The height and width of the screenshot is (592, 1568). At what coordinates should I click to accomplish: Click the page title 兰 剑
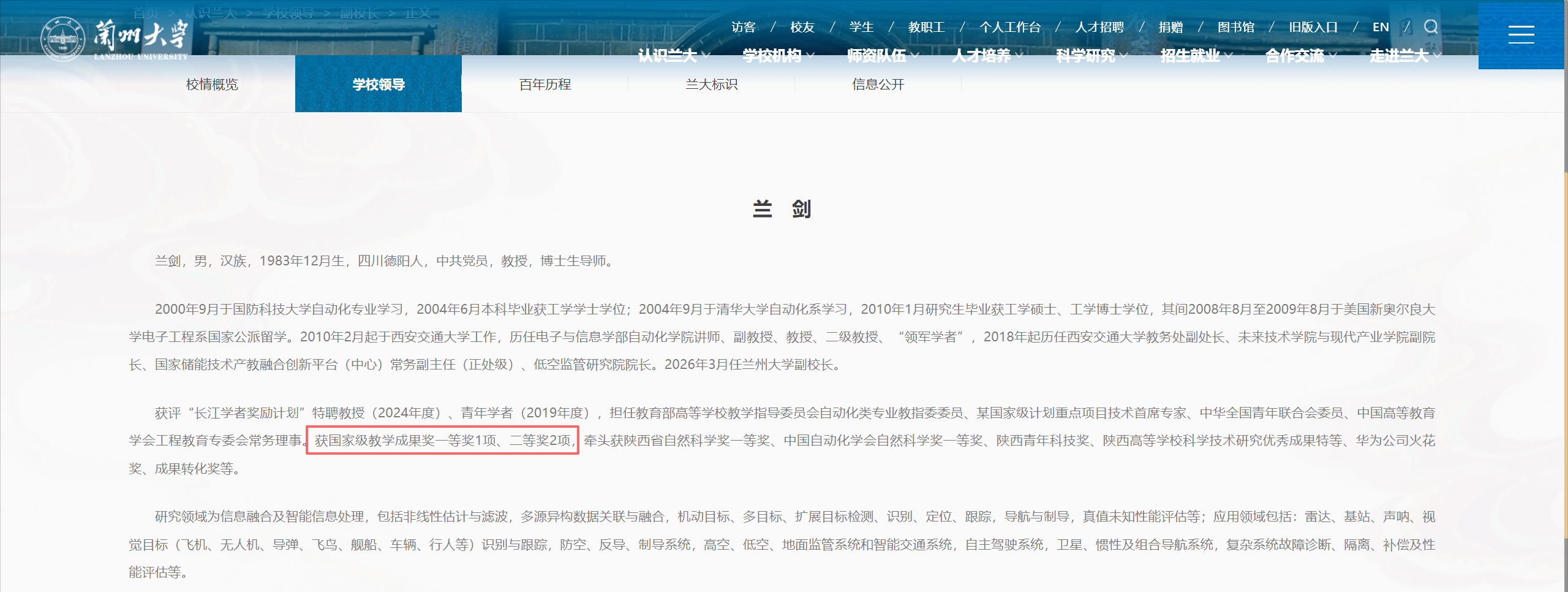pos(782,209)
